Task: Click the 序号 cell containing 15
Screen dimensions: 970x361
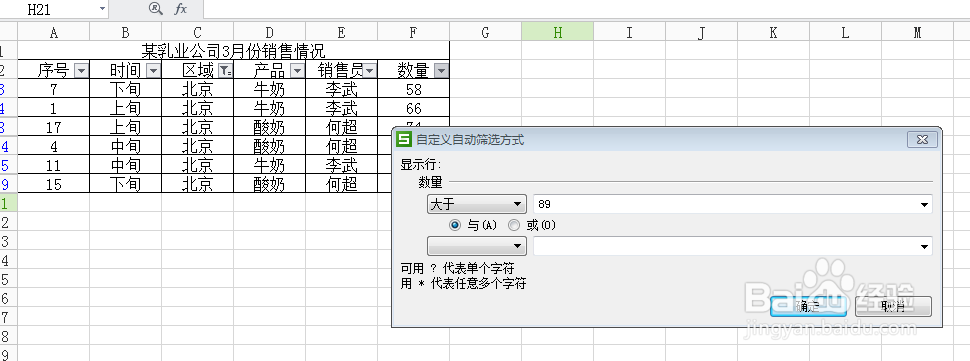Action: 54,184
